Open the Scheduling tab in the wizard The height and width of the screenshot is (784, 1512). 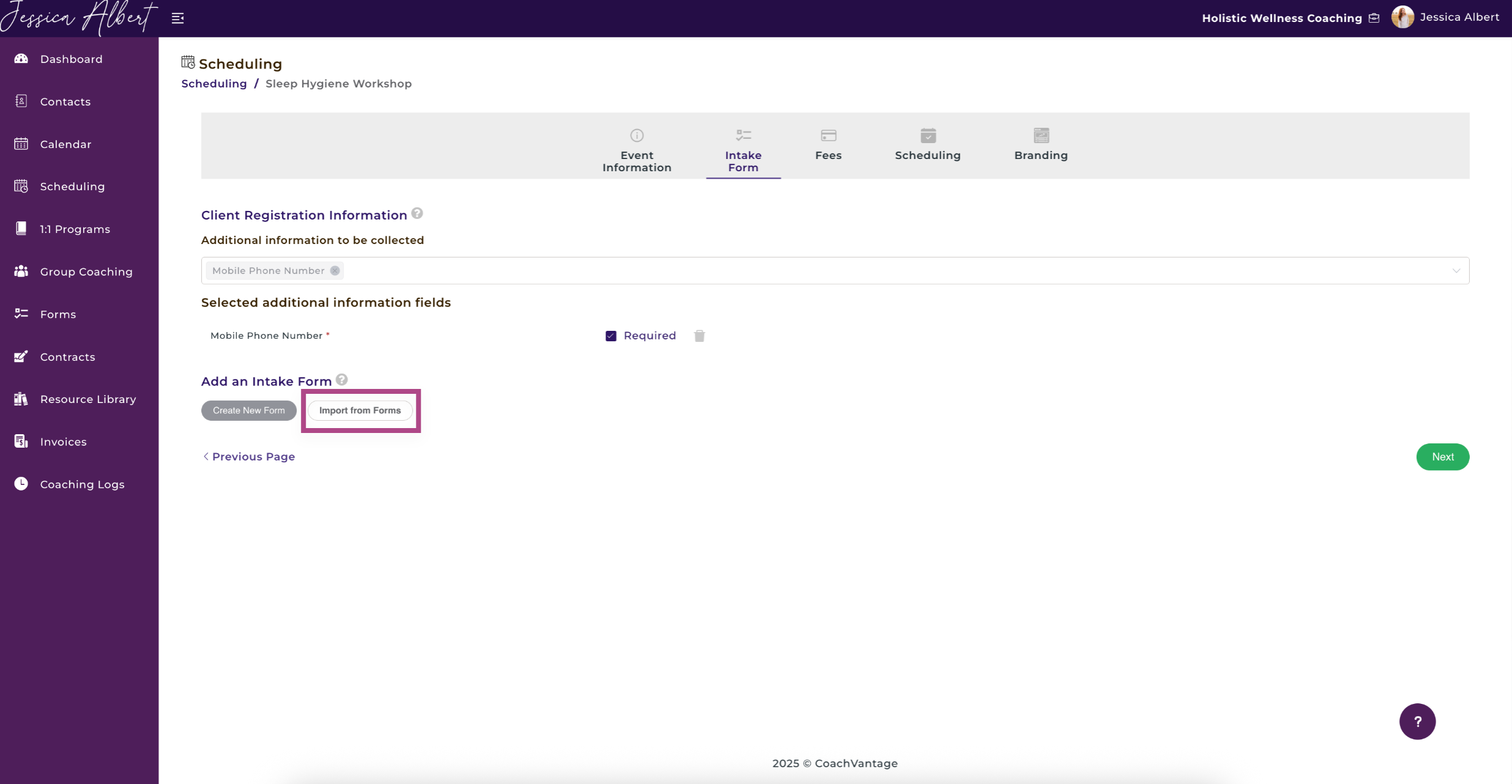tap(928, 146)
